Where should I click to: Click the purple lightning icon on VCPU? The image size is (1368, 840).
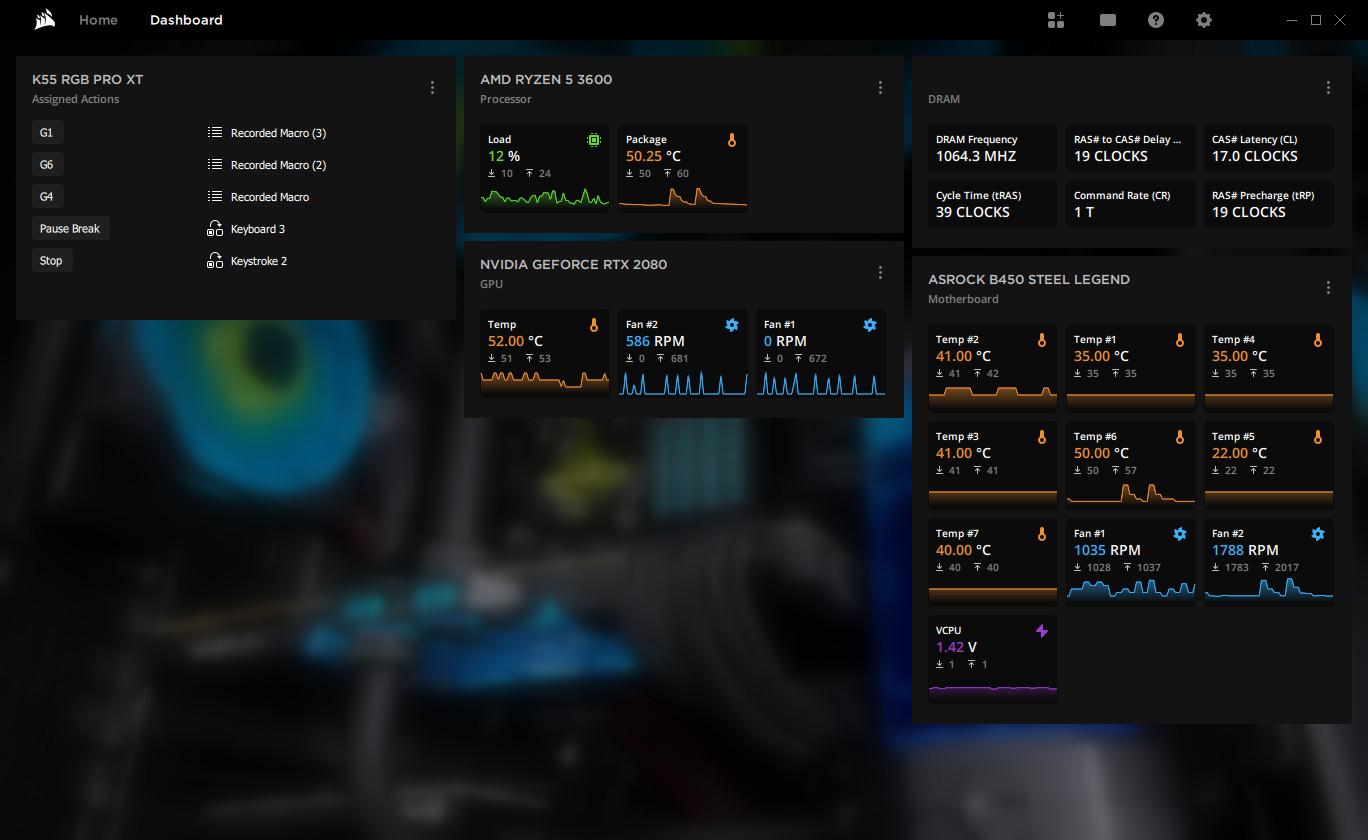[1042, 631]
